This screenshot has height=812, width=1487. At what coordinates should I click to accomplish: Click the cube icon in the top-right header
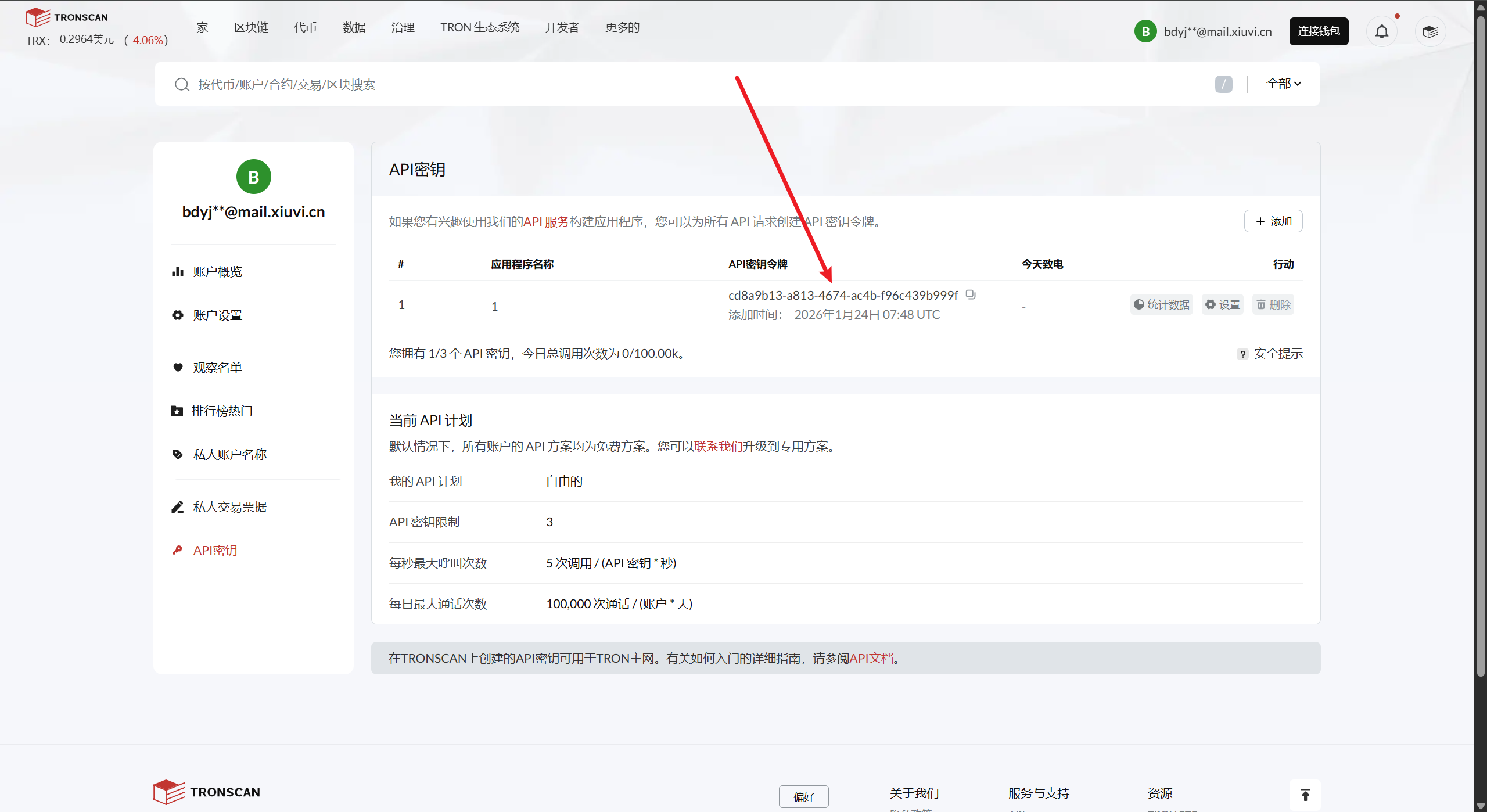point(1430,31)
